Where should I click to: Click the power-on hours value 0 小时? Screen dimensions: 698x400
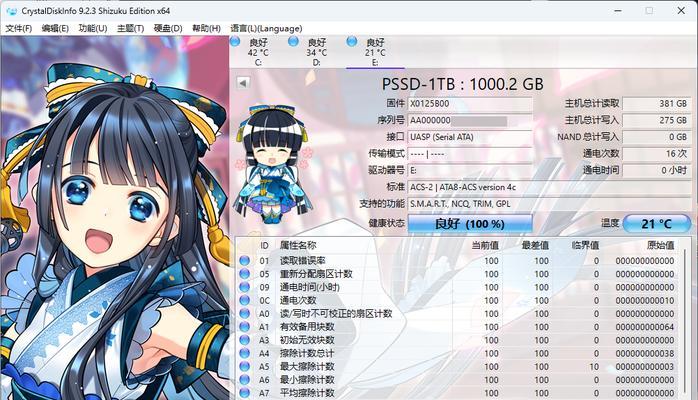tap(657, 170)
